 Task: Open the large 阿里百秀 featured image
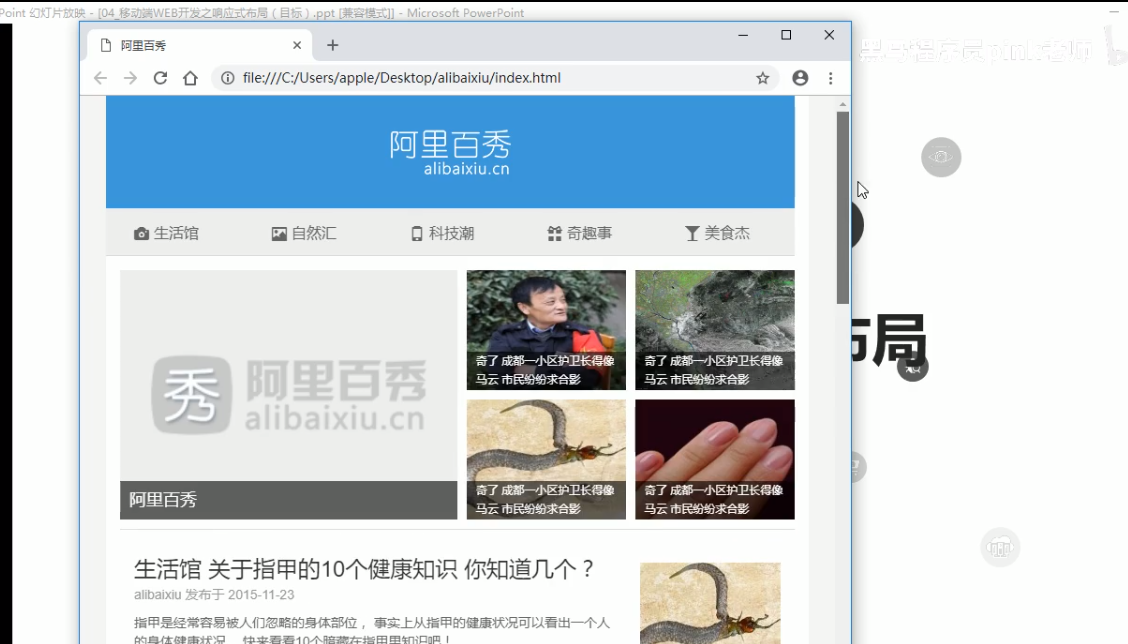(x=288, y=394)
